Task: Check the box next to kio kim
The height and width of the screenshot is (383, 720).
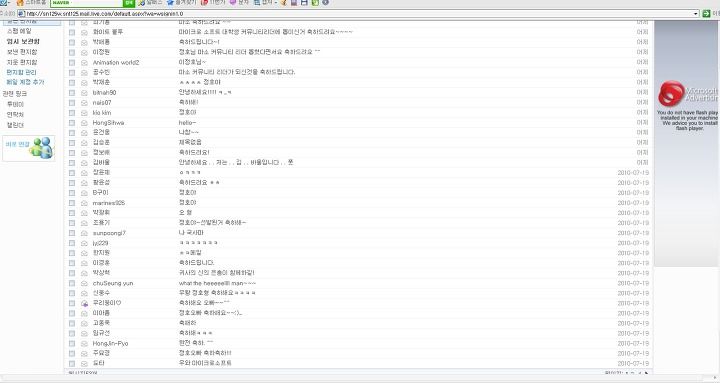Action: (x=72, y=113)
